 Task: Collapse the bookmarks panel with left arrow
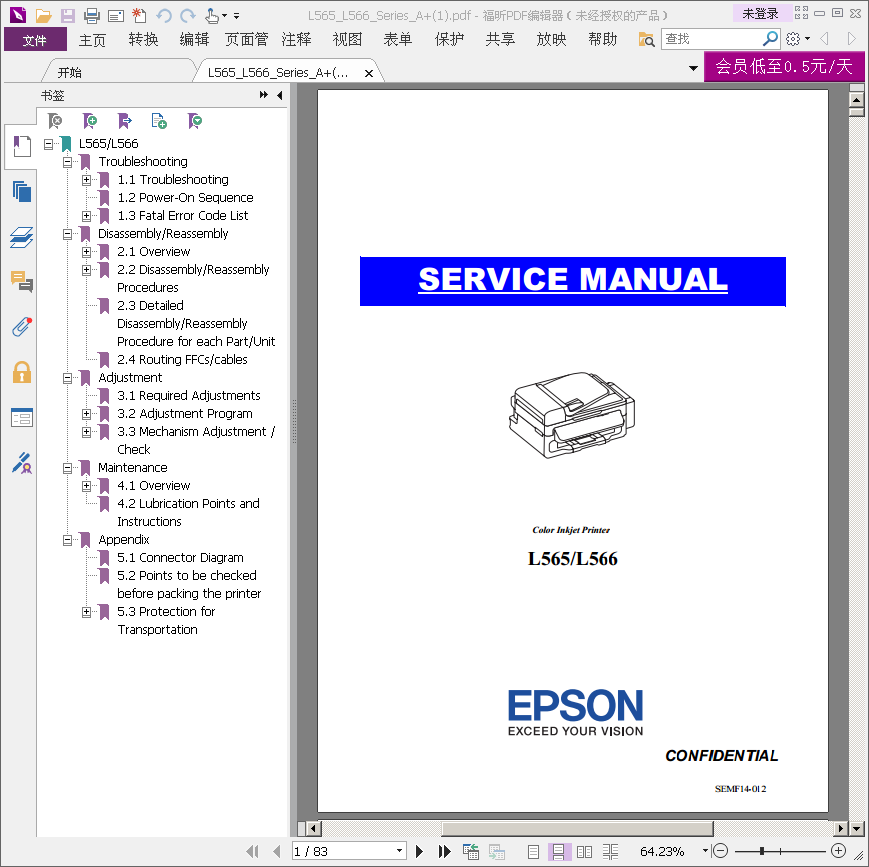[x=280, y=95]
